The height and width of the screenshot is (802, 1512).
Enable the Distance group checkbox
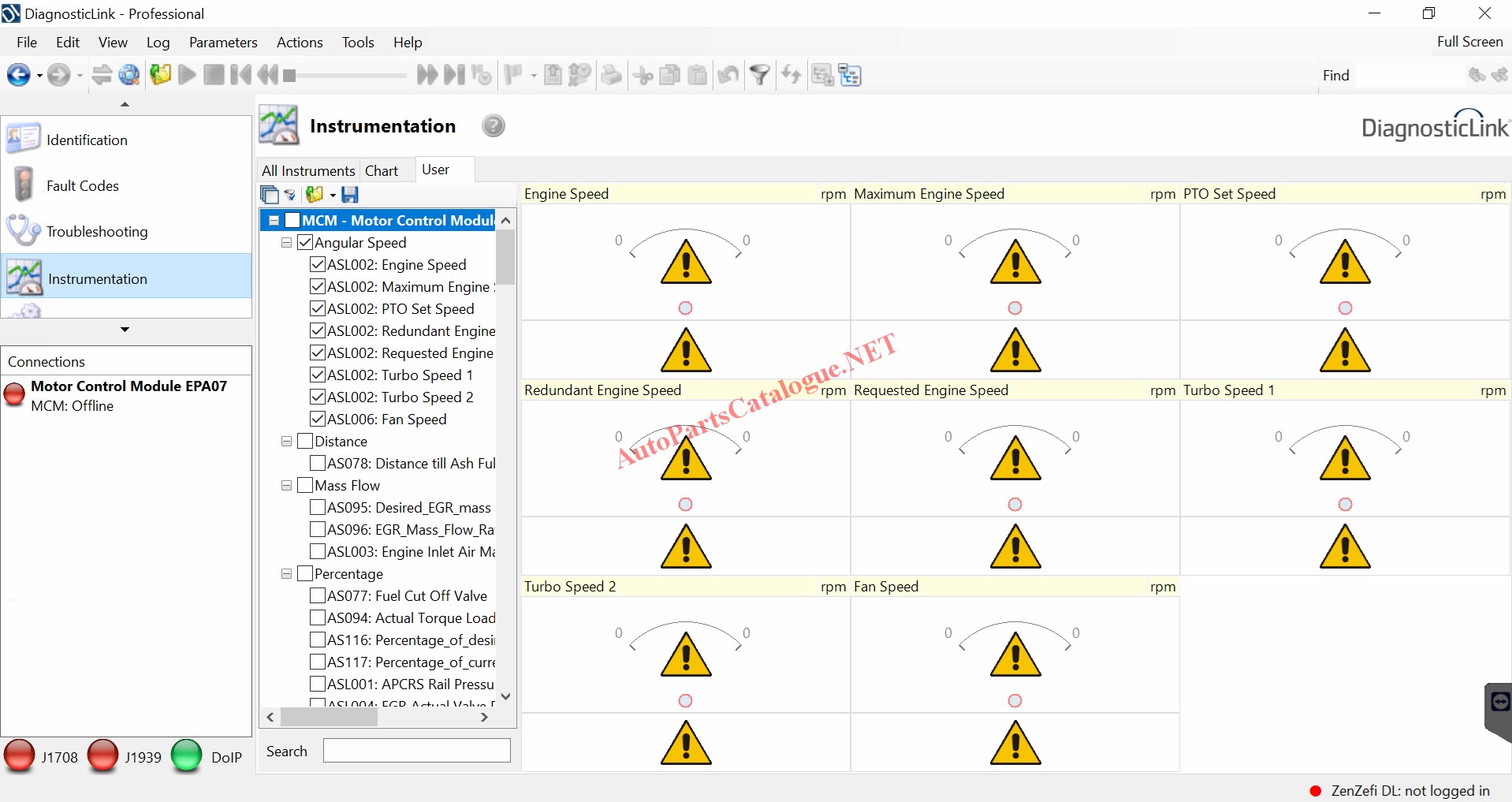click(305, 442)
